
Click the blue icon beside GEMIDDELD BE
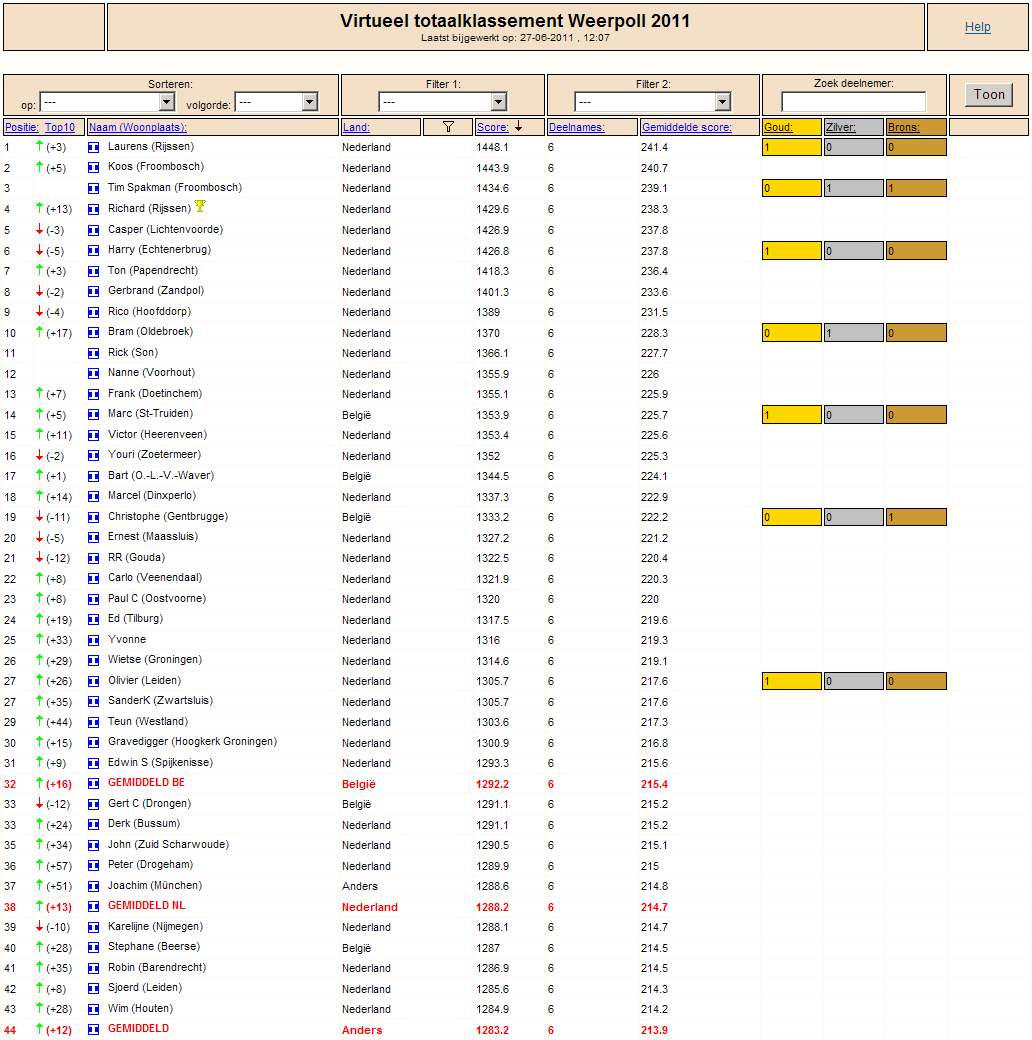(94, 784)
